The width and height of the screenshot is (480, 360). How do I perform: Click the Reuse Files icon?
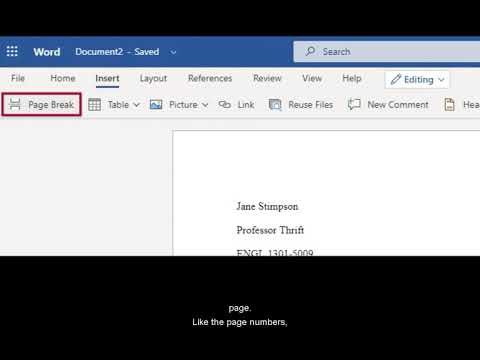coord(275,105)
